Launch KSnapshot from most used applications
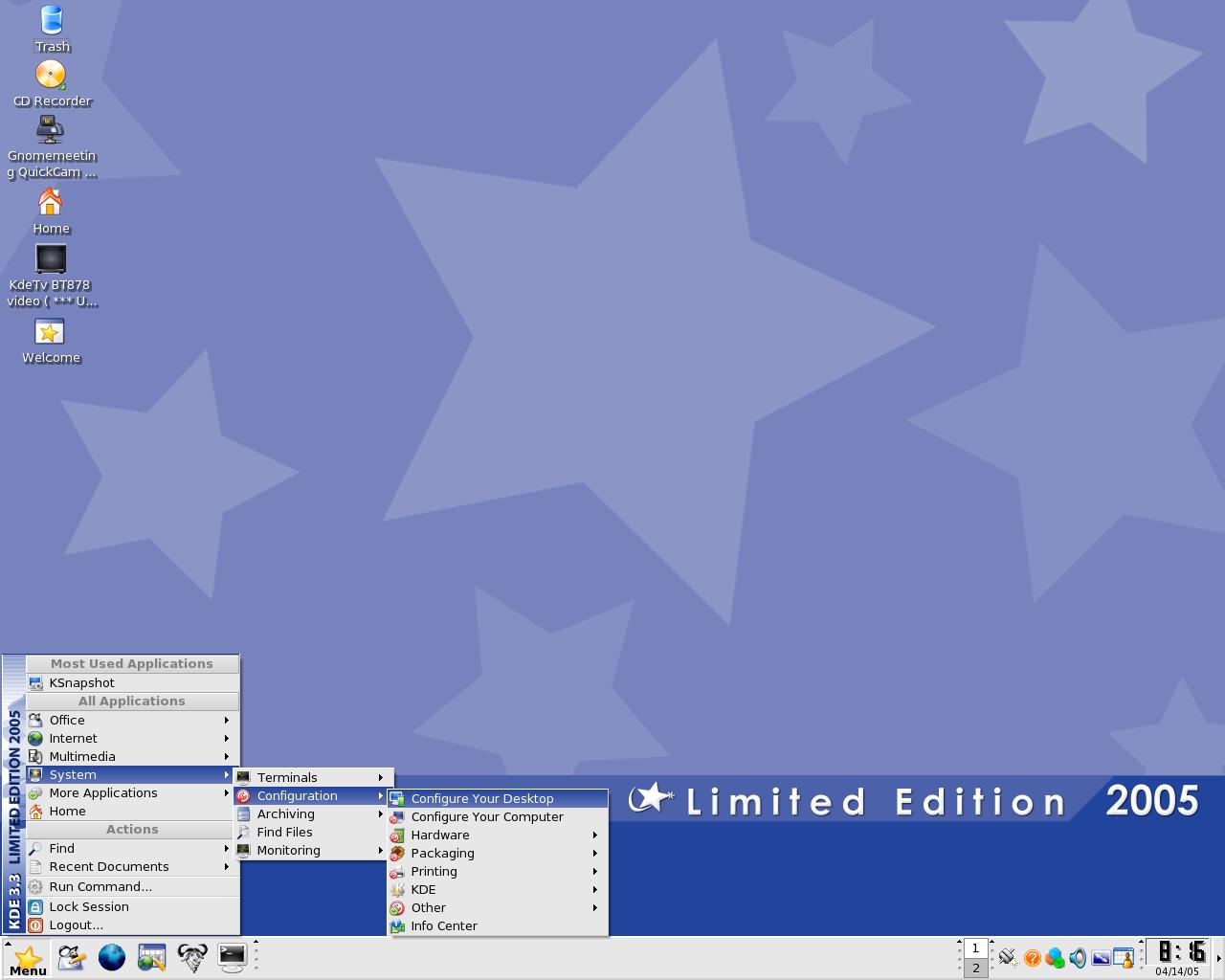The image size is (1225, 980). (132, 683)
